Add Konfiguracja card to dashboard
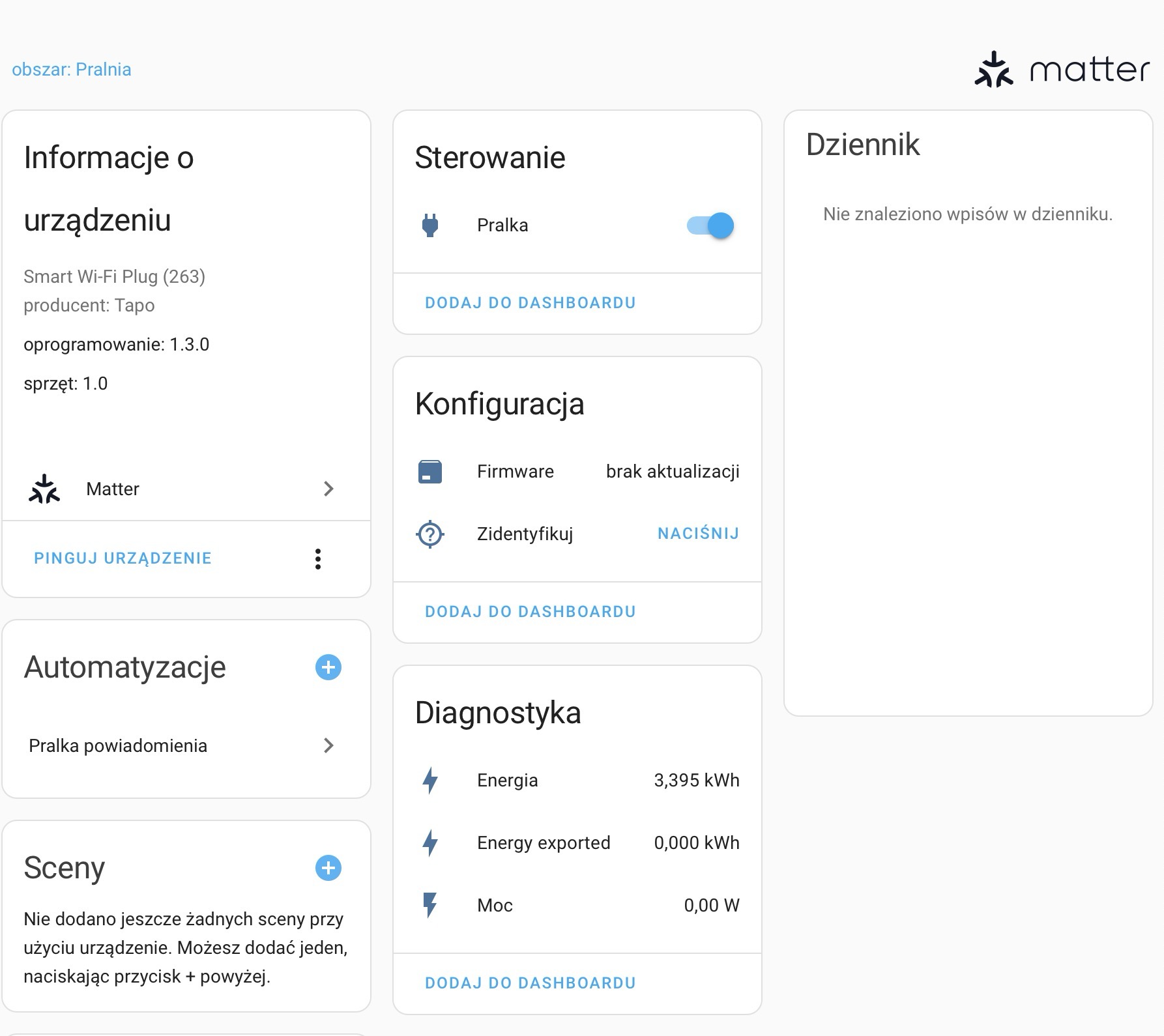The width and height of the screenshot is (1164, 1036). tap(530, 612)
